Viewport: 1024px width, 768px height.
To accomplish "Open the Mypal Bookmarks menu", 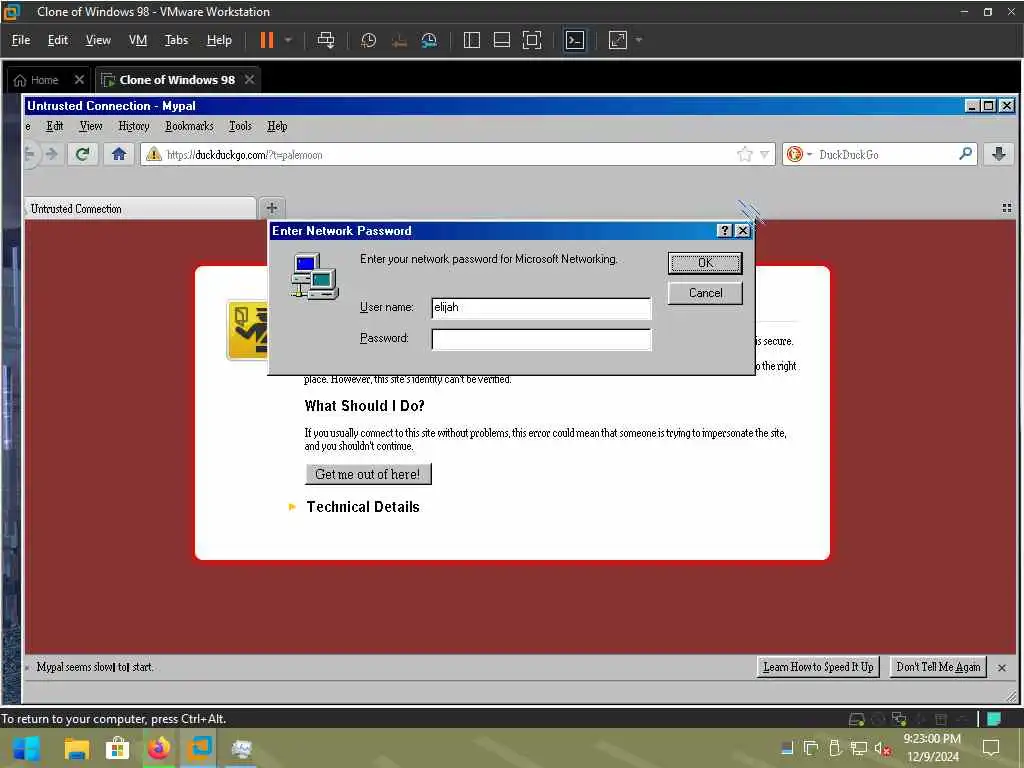I will (189, 126).
